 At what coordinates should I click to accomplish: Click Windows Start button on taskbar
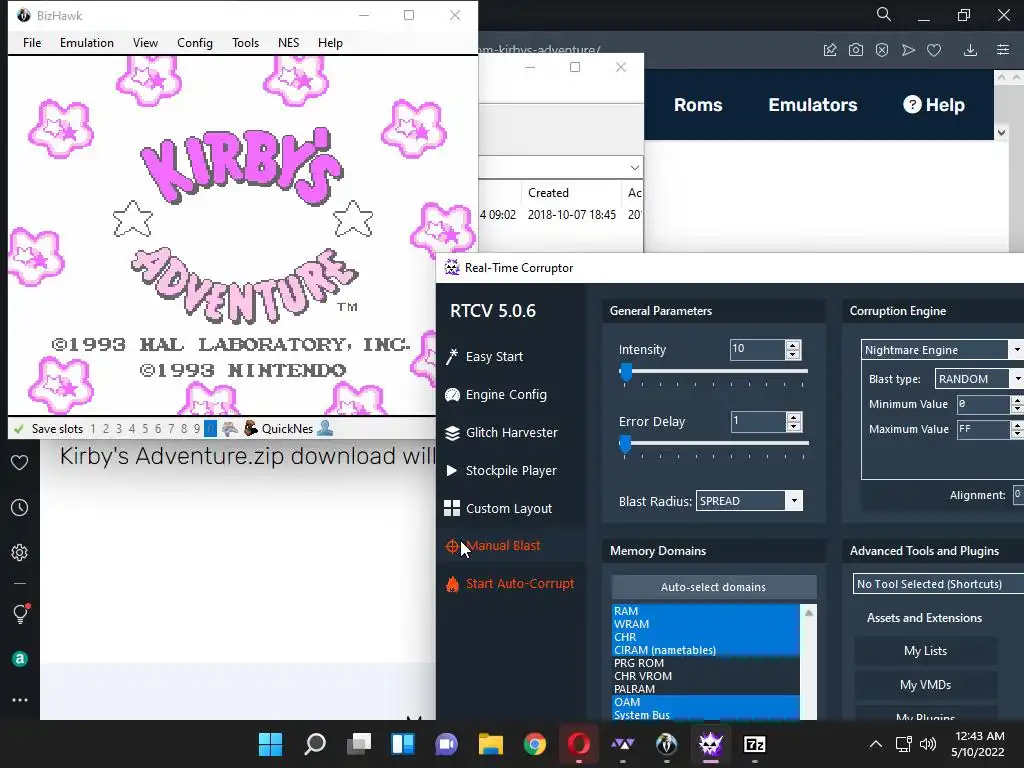click(270, 744)
